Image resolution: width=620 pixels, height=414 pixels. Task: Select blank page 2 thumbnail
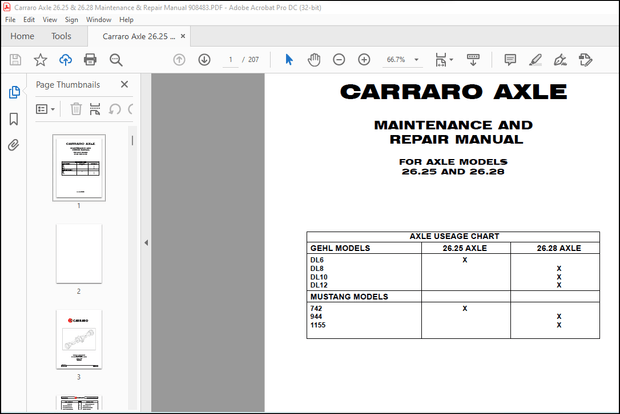[79, 254]
